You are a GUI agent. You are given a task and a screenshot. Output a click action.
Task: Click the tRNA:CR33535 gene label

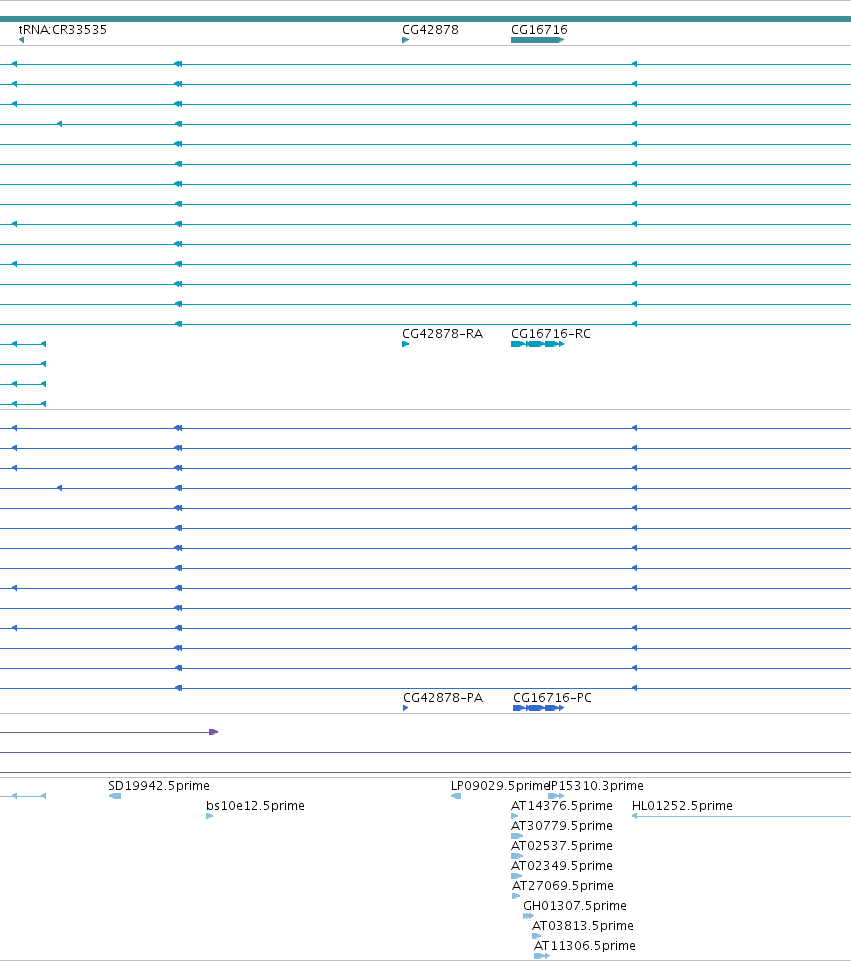[x=62, y=29]
